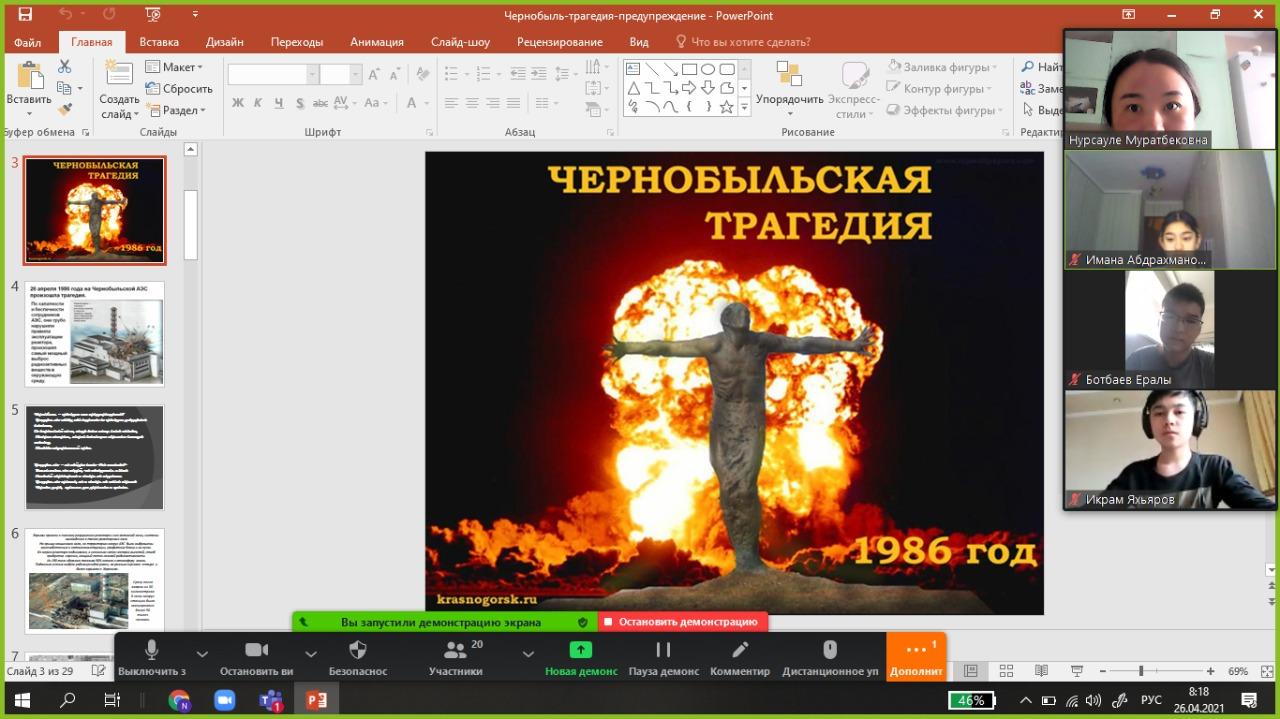This screenshot has height=719, width=1280.
Task: Open Zoom Security shield icon
Action: (x=357, y=650)
